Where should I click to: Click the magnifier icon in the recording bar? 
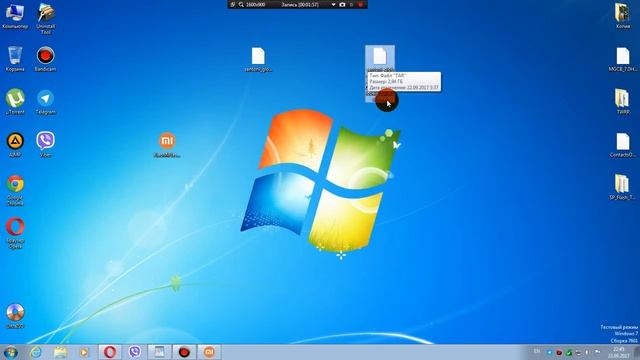(x=241, y=4)
